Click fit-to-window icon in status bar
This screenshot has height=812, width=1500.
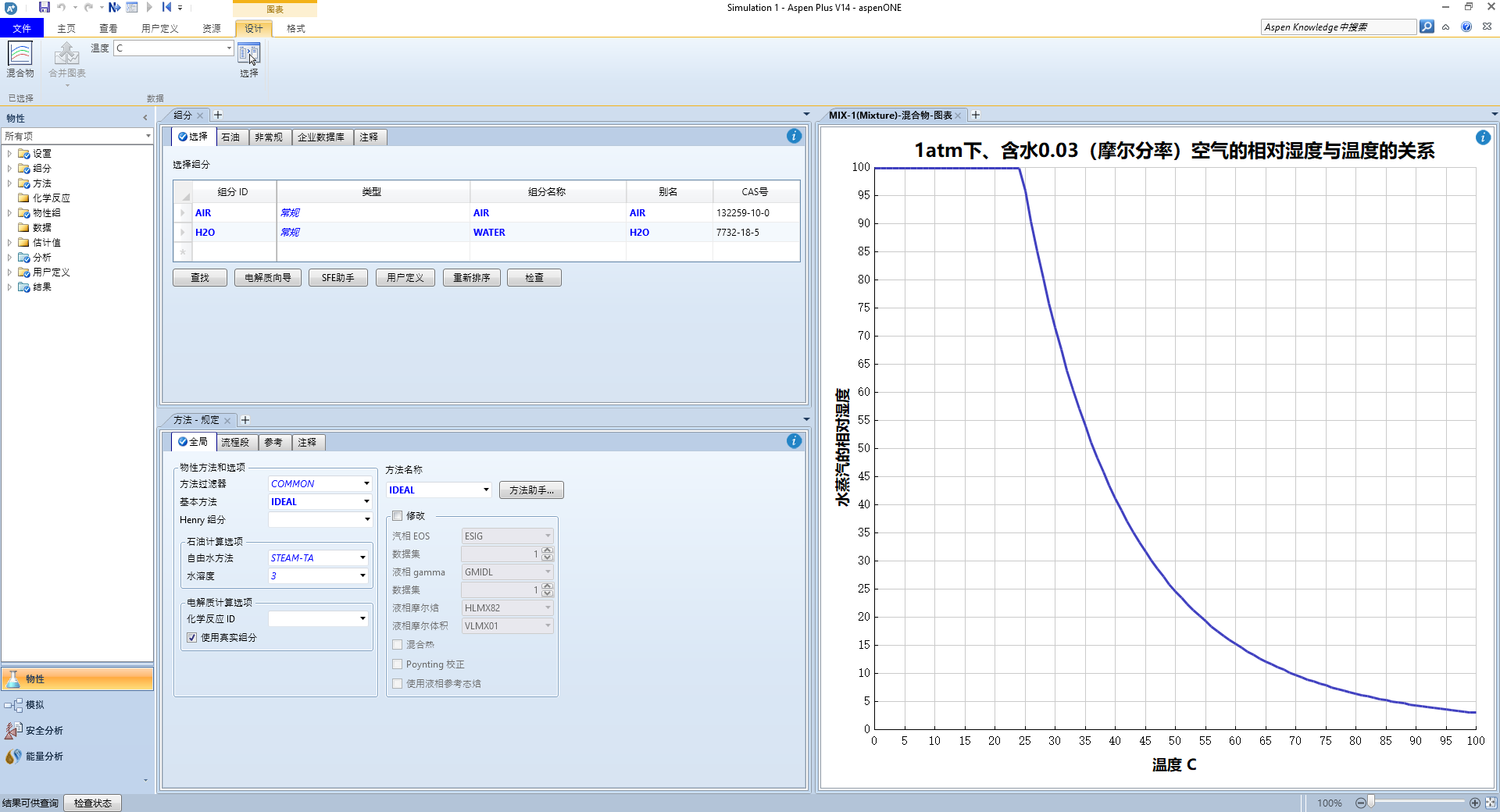pos(1491,803)
